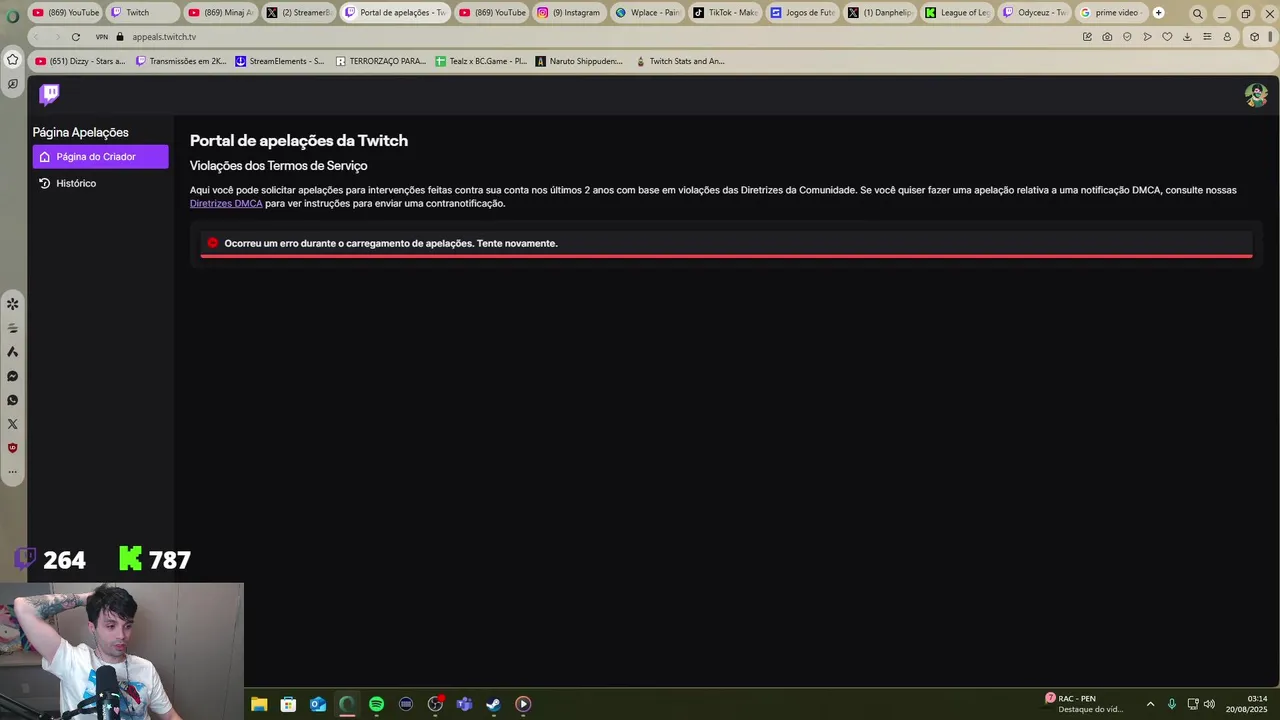Click the downloads arrow icon in address bar
1280x720 pixels.
click(x=1187, y=37)
